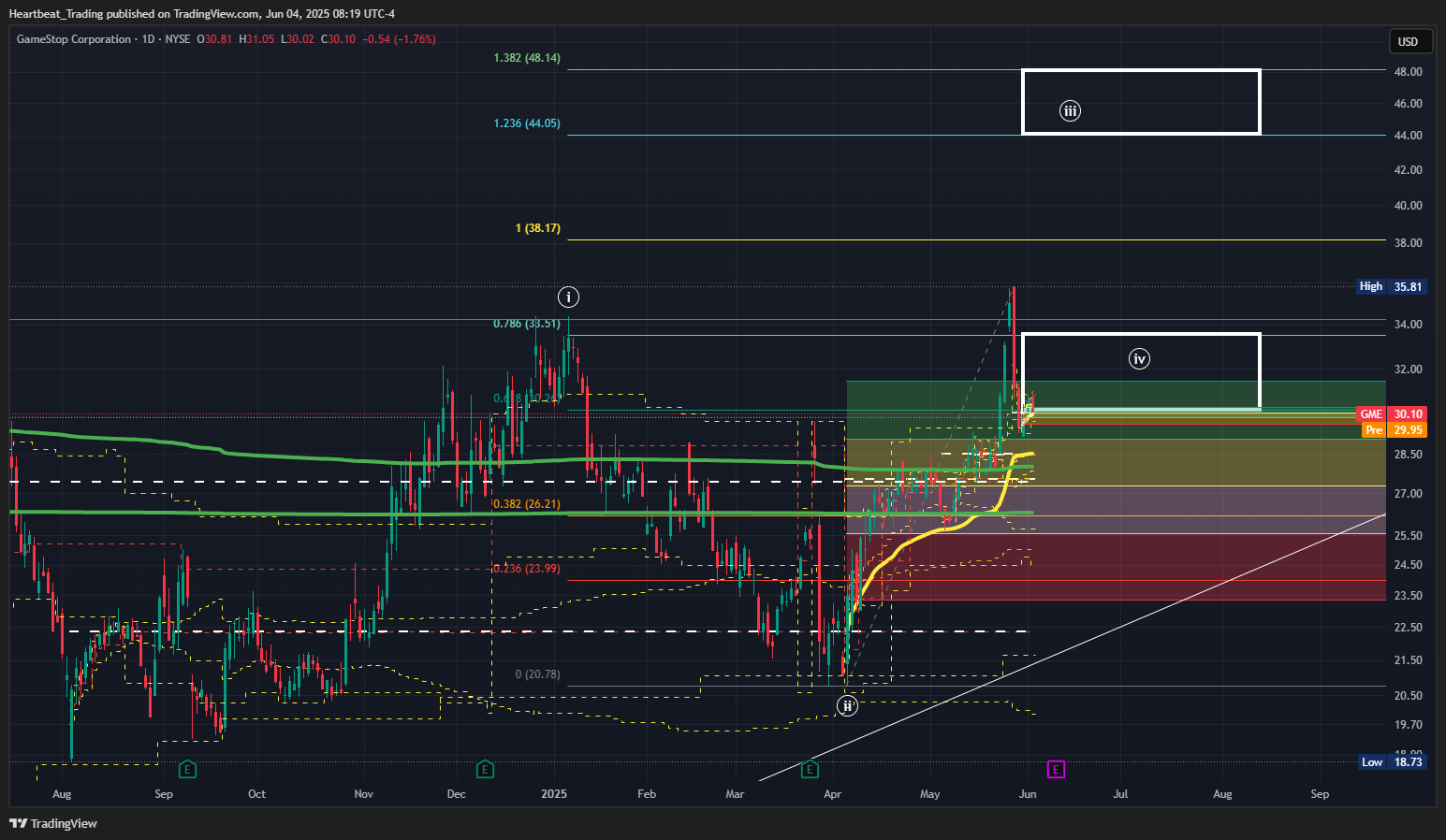Open the green earnings E marker near December
This screenshot has width=1446, height=840.
pos(485,769)
